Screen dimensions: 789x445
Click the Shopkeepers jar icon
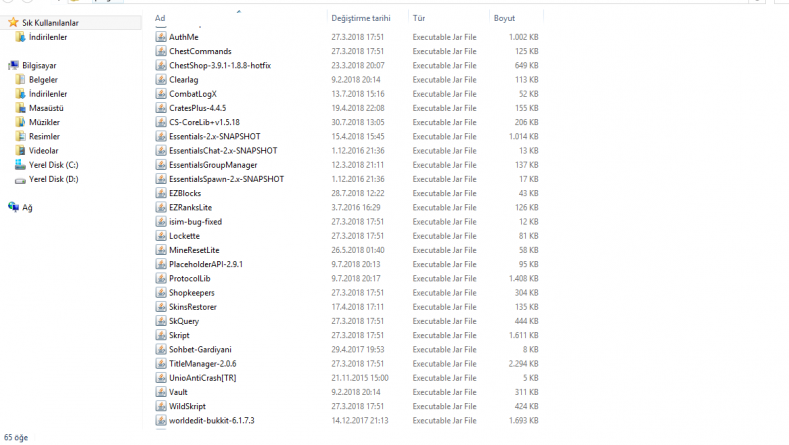coord(161,292)
